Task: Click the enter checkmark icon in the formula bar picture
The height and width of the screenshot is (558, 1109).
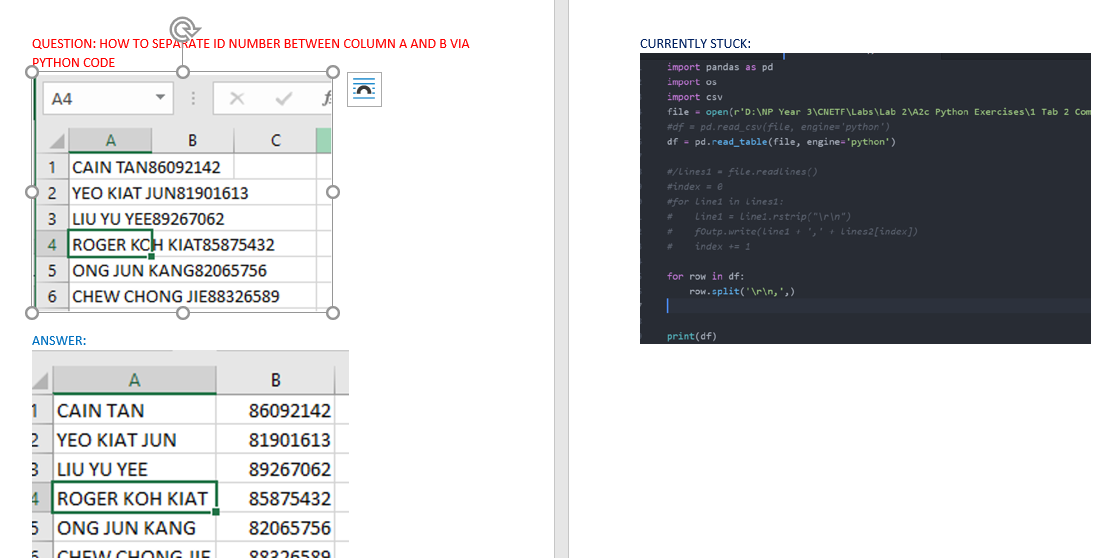Action: click(x=284, y=99)
